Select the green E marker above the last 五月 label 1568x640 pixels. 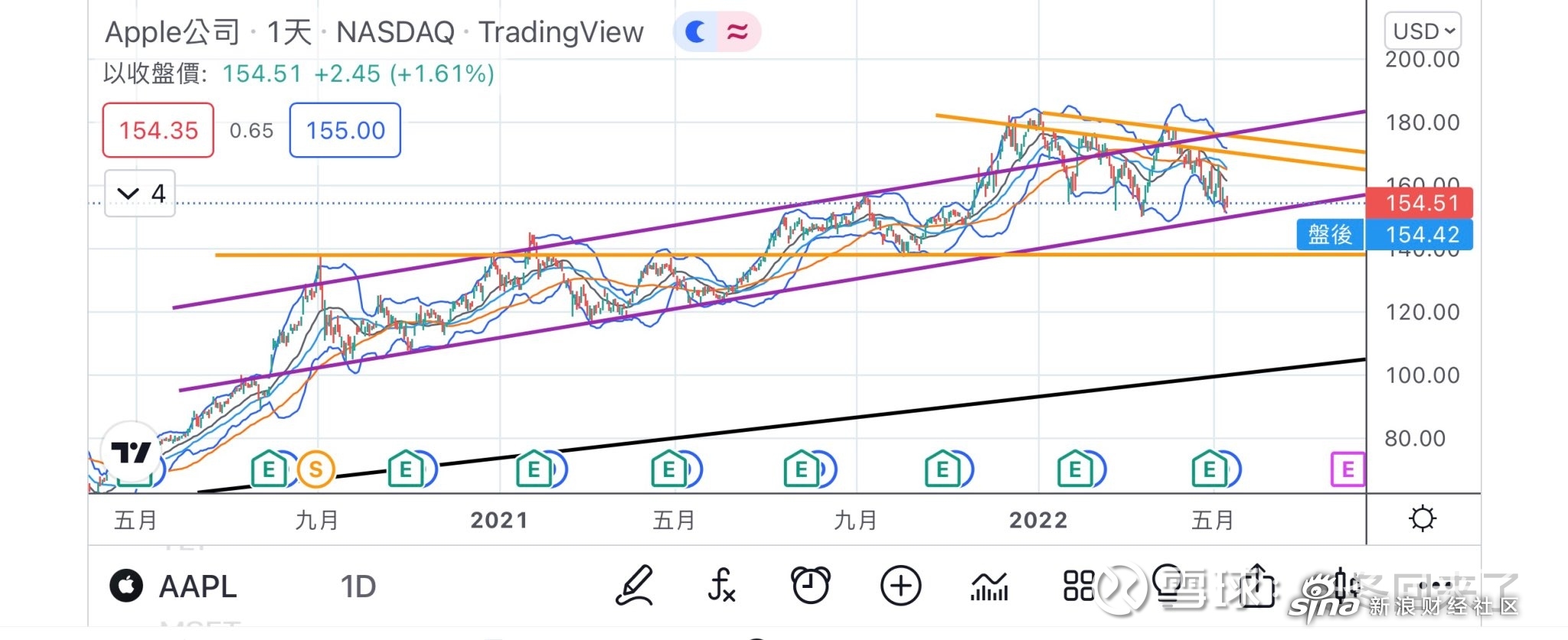(1210, 469)
